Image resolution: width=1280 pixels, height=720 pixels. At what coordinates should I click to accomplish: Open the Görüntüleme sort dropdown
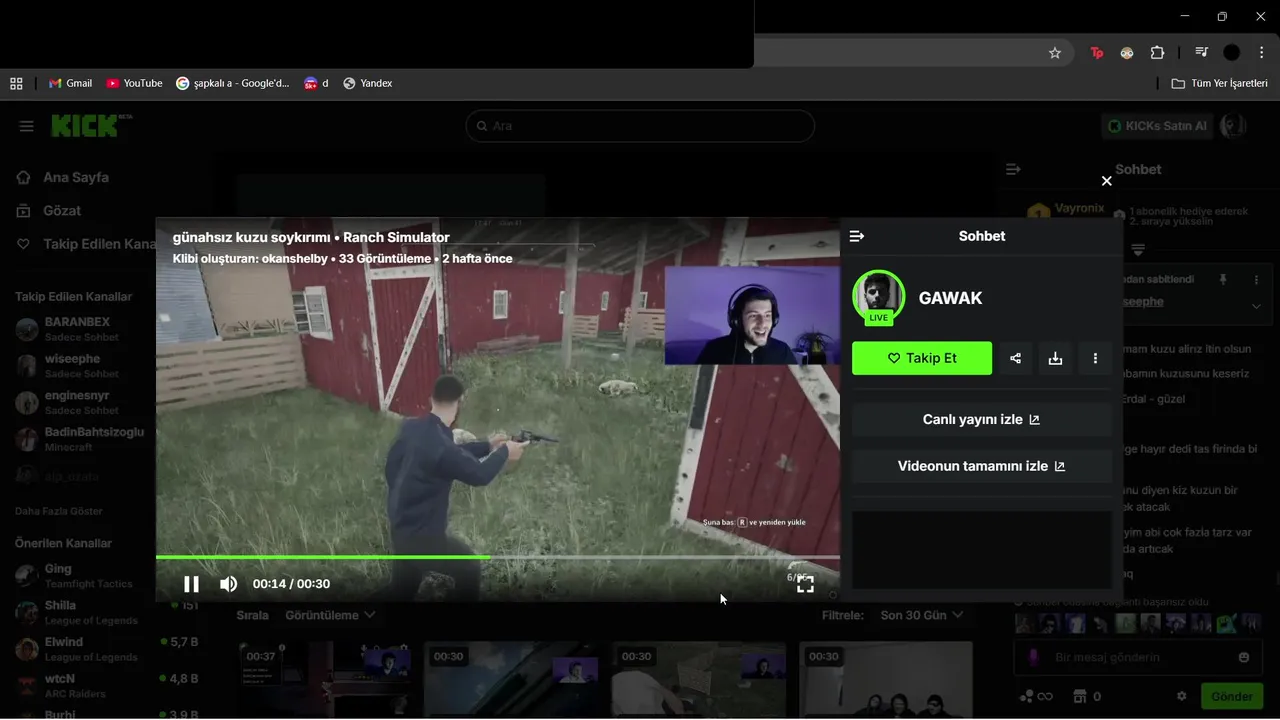[x=330, y=615]
